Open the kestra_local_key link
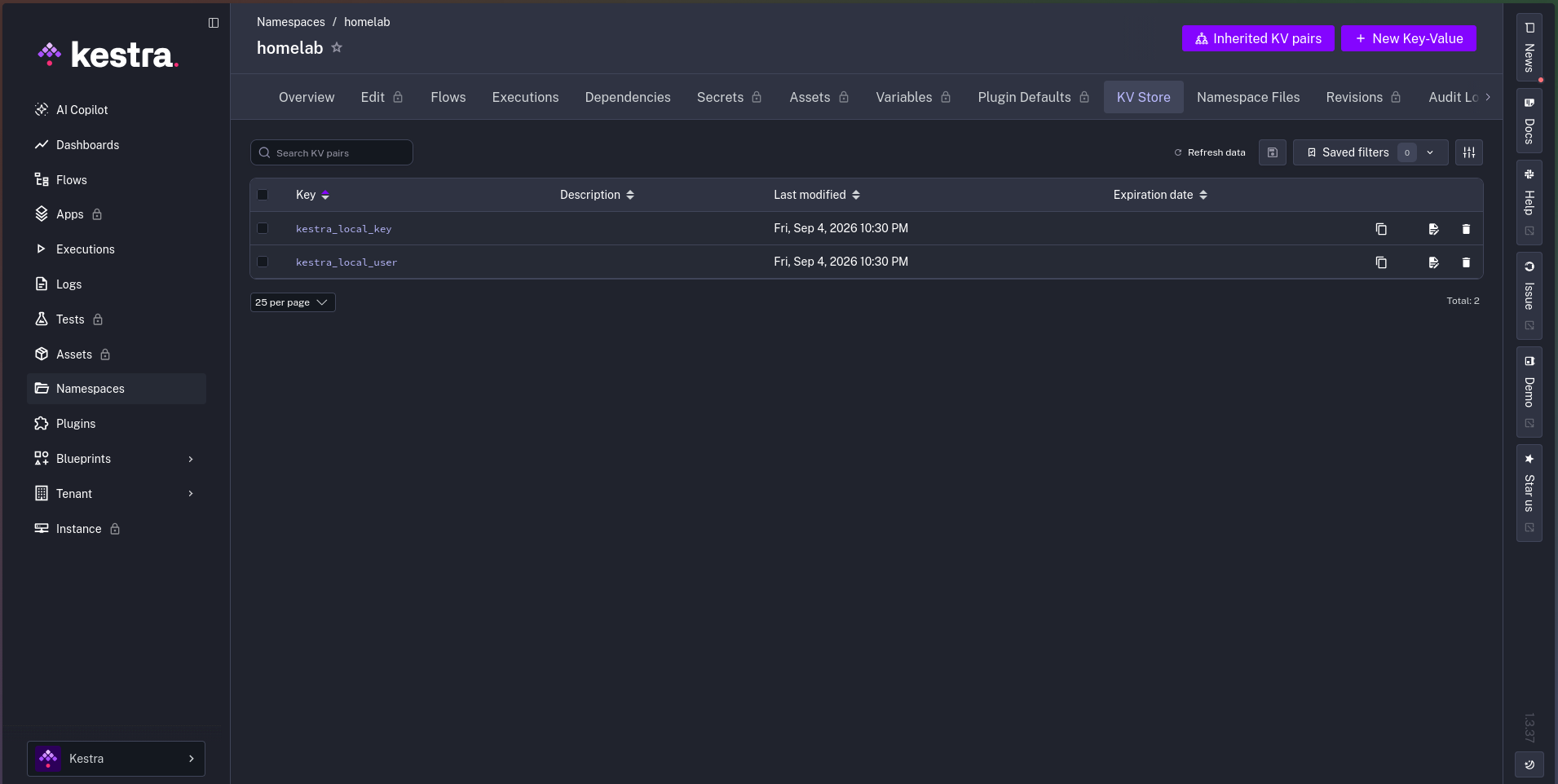The image size is (1558, 784). pyautogui.click(x=343, y=229)
